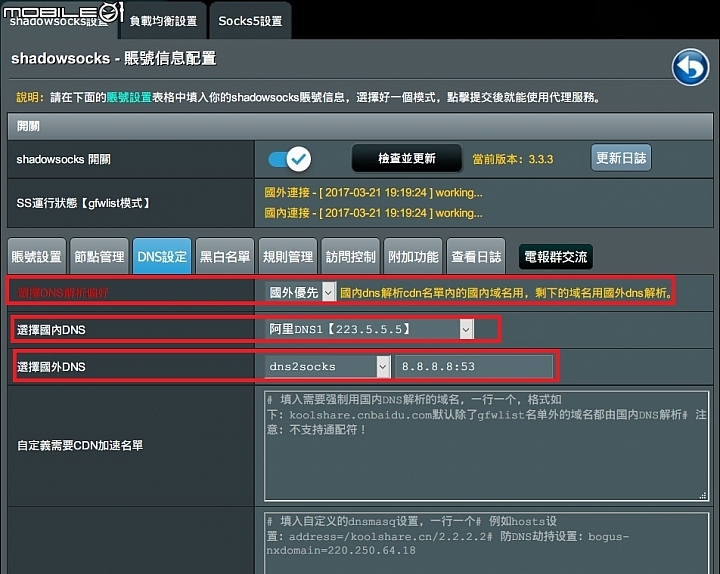The image size is (720, 574).
Task: View the 查看日誌 tab
Action: pyautogui.click(x=476, y=256)
